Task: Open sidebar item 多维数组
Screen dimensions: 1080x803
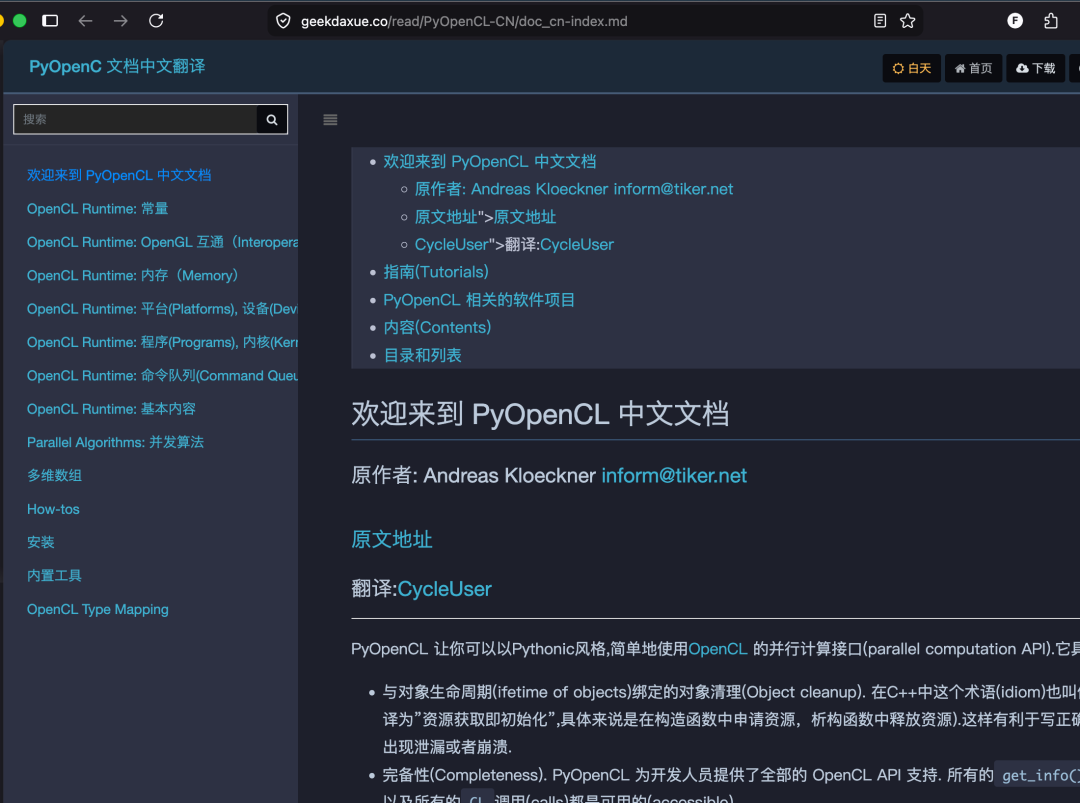Action: click(54, 475)
